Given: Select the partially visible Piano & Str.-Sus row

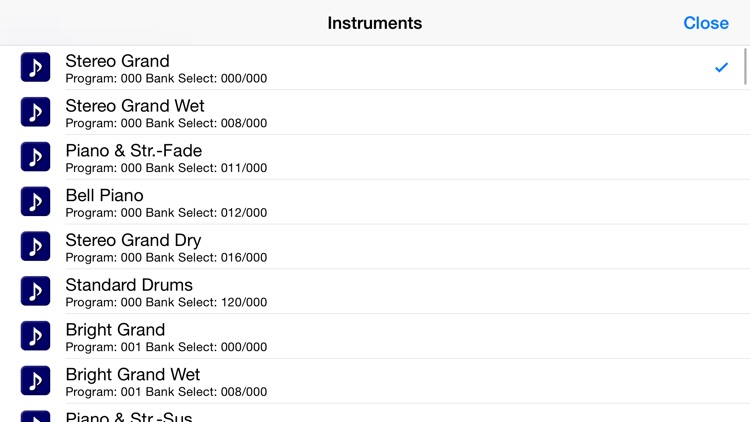Looking at the screenshot, I should click(x=129, y=416).
